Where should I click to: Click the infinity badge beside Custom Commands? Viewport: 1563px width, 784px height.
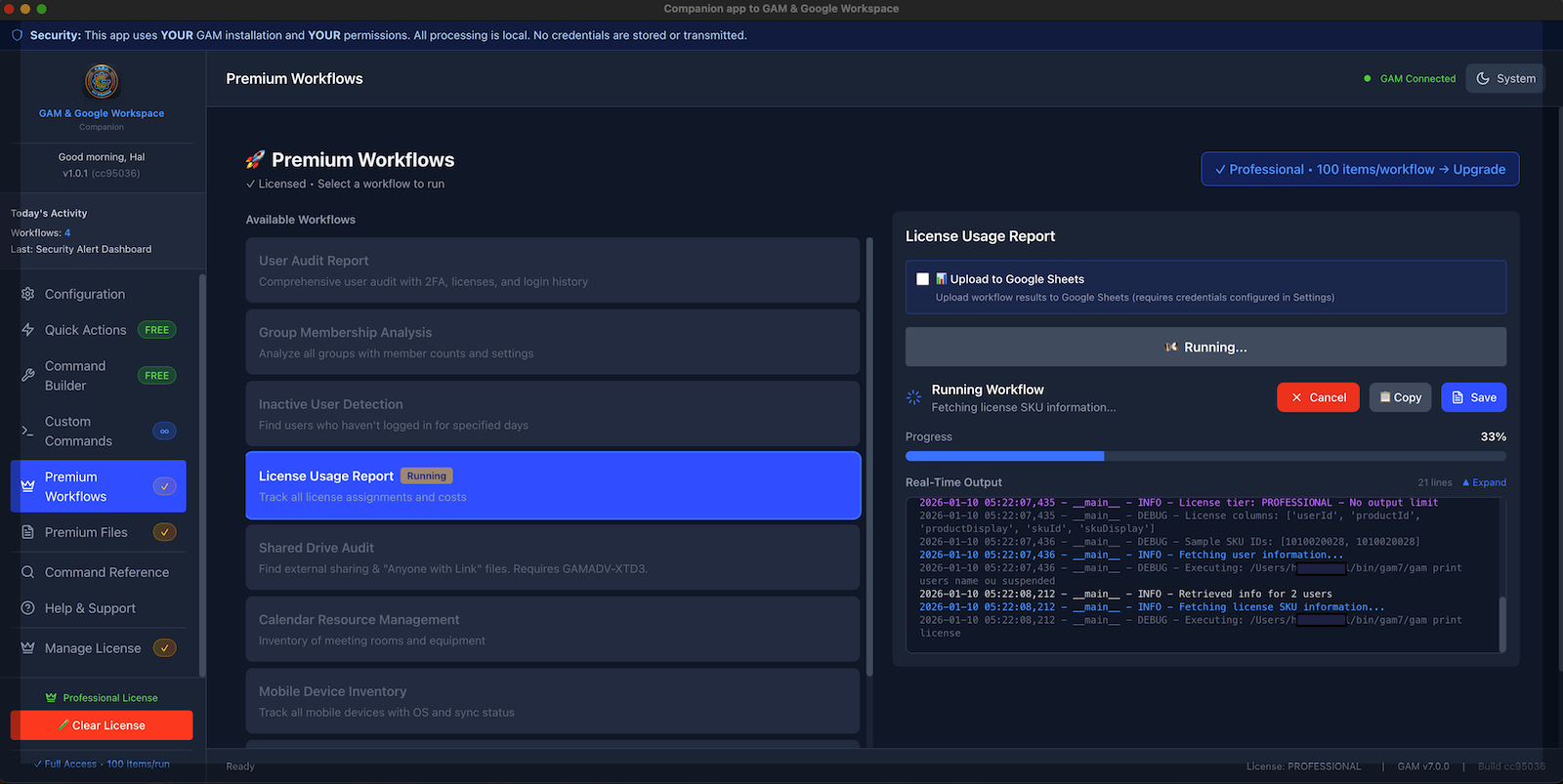pos(164,431)
